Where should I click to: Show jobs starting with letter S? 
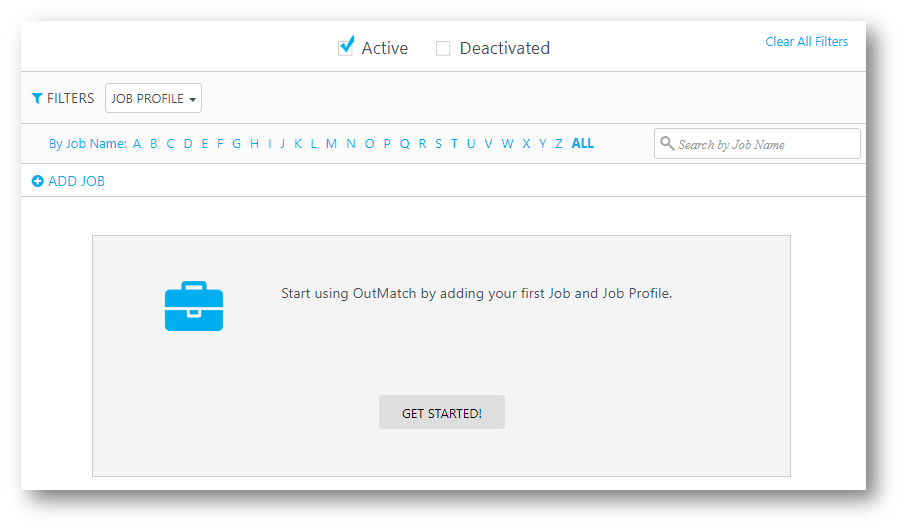point(438,143)
